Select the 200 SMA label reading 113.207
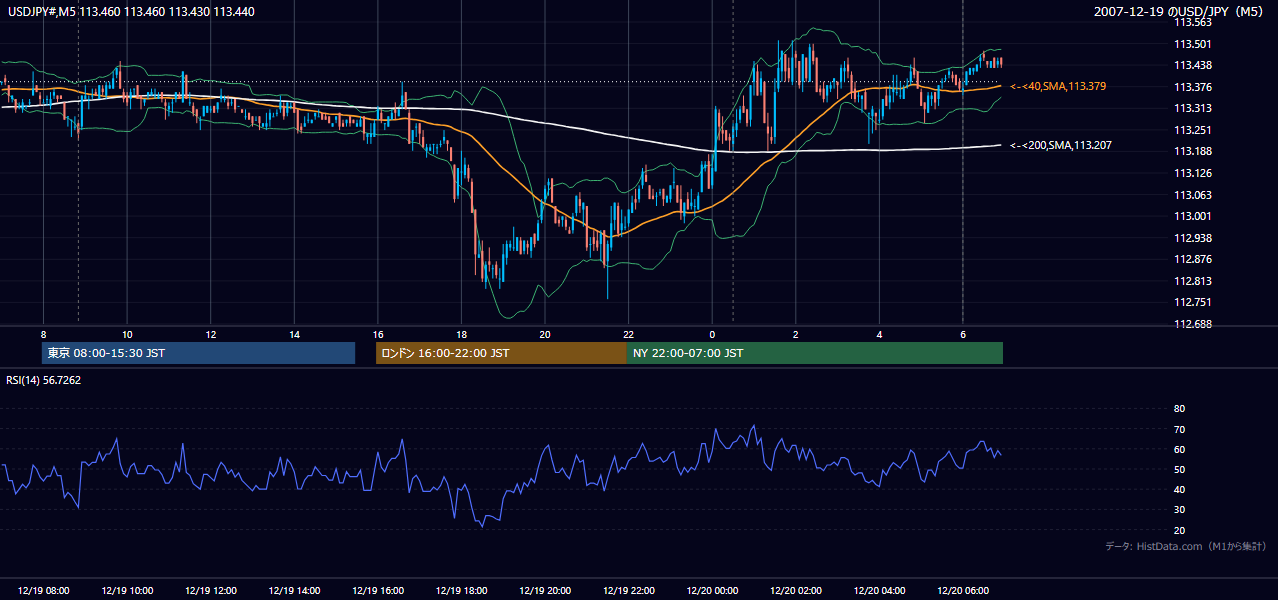 point(1061,146)
